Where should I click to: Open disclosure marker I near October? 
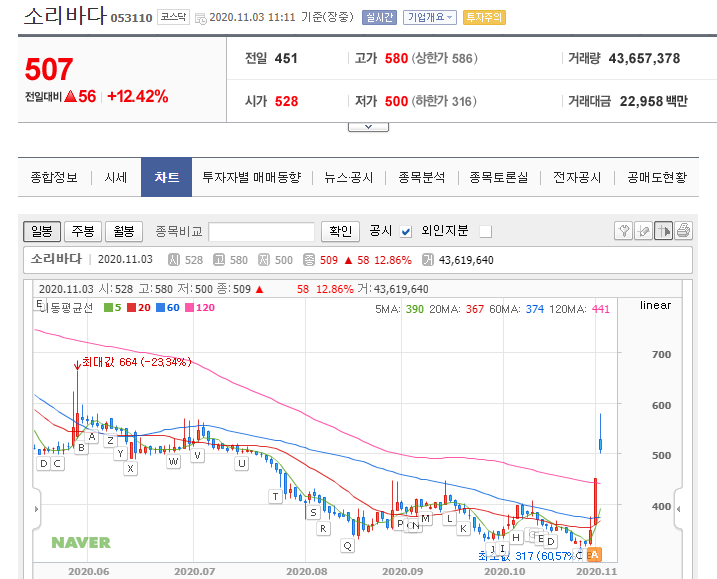(502, 548)
